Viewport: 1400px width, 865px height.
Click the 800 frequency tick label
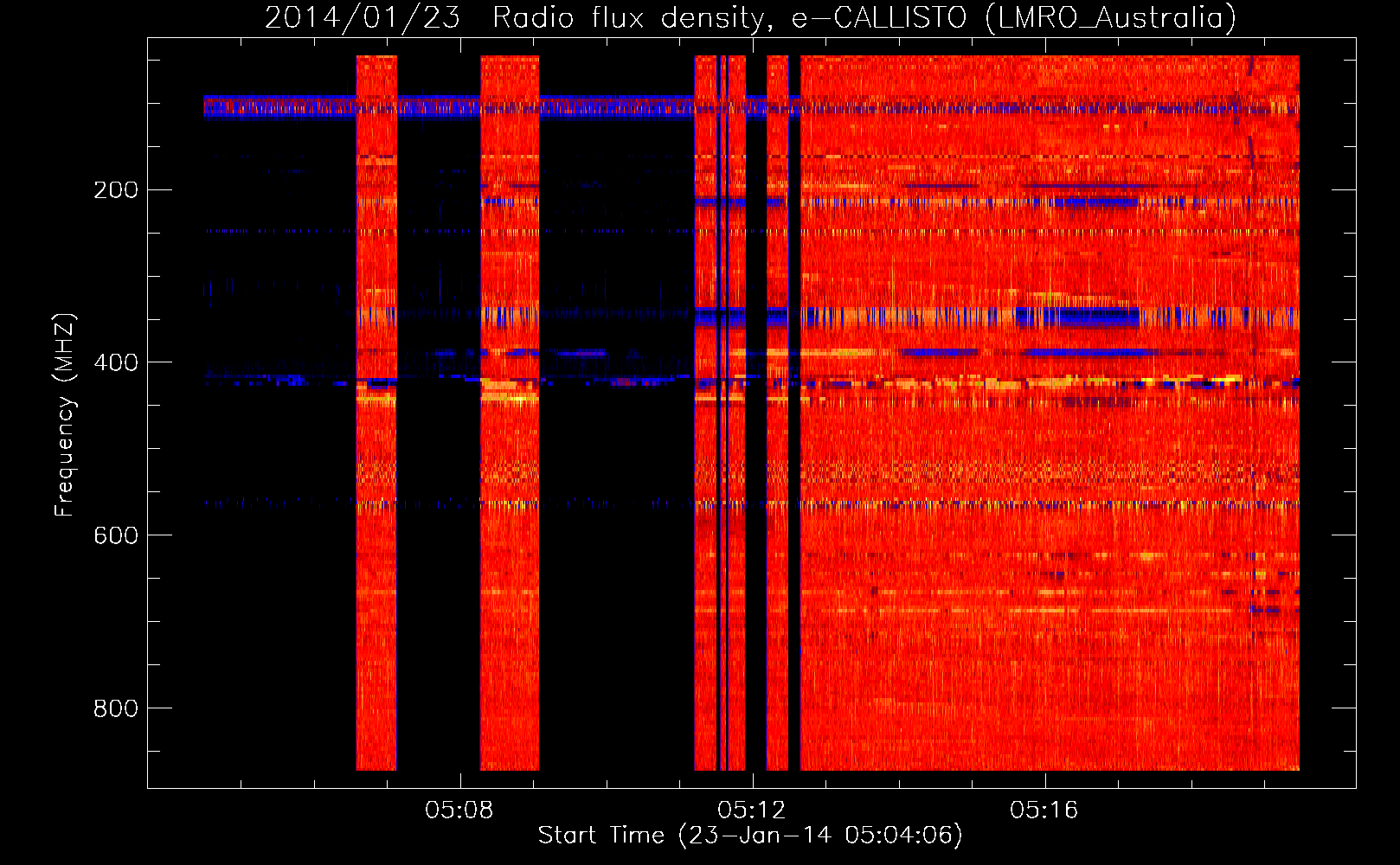pos(116,708)
